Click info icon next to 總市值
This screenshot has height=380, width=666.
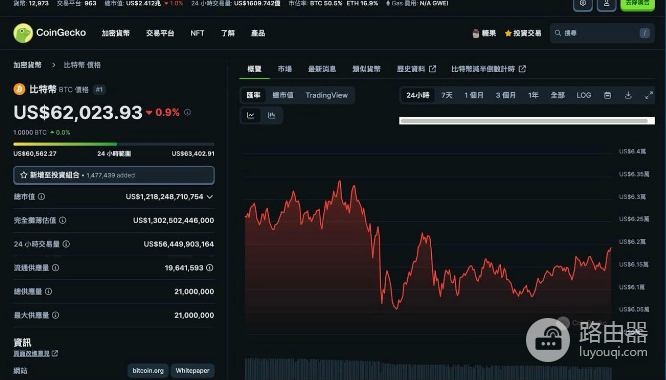point(41,197)
